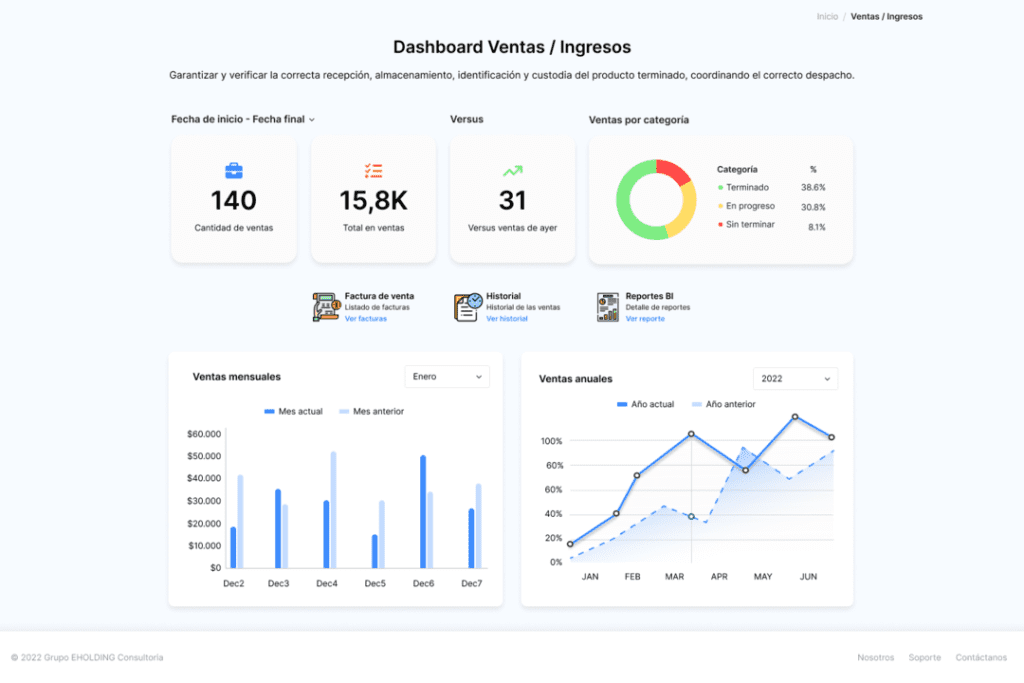The image size is (1024, 683).
Task: Click the green Terminado legend dot
Action: click(720, 187)
